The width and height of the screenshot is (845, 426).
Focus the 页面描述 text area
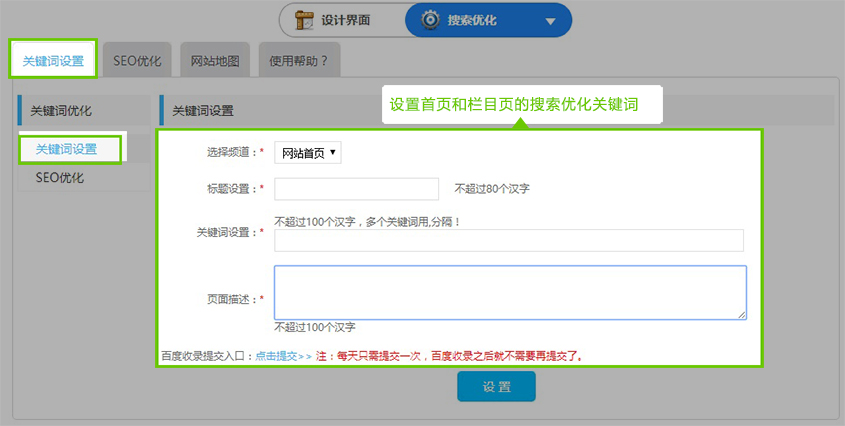[x=509, y=292]
